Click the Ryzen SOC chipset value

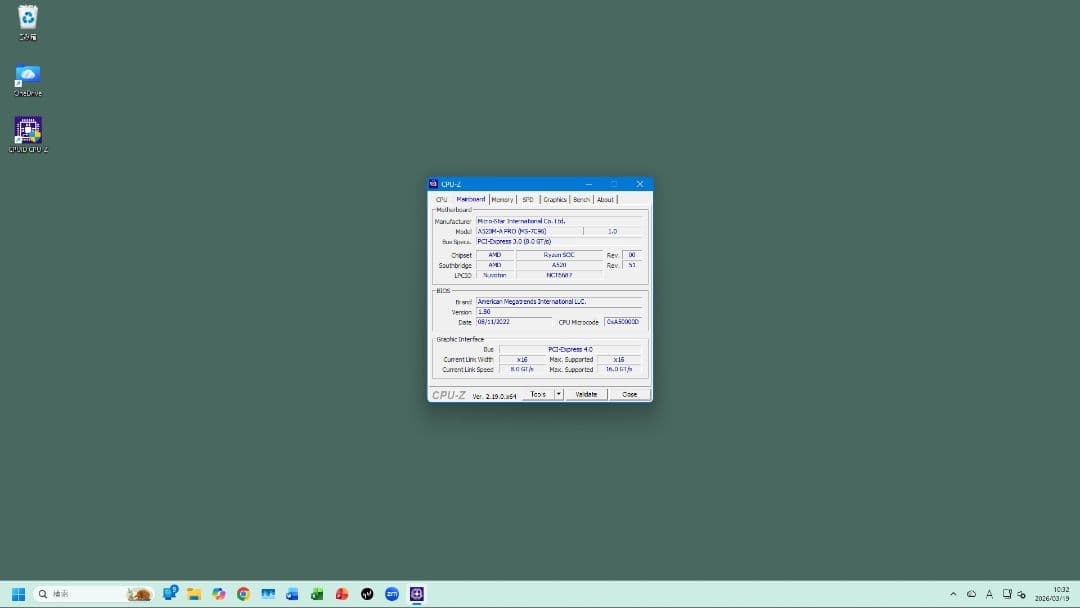pyautogui.click(x=559, y=255)
